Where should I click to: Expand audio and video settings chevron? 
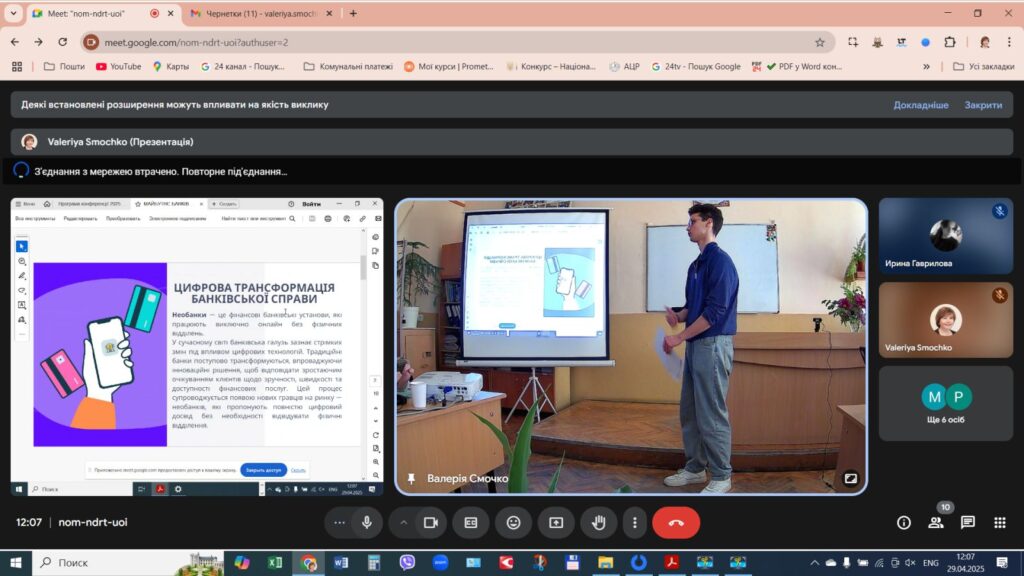pyautogui.click(x=404, y=522)
